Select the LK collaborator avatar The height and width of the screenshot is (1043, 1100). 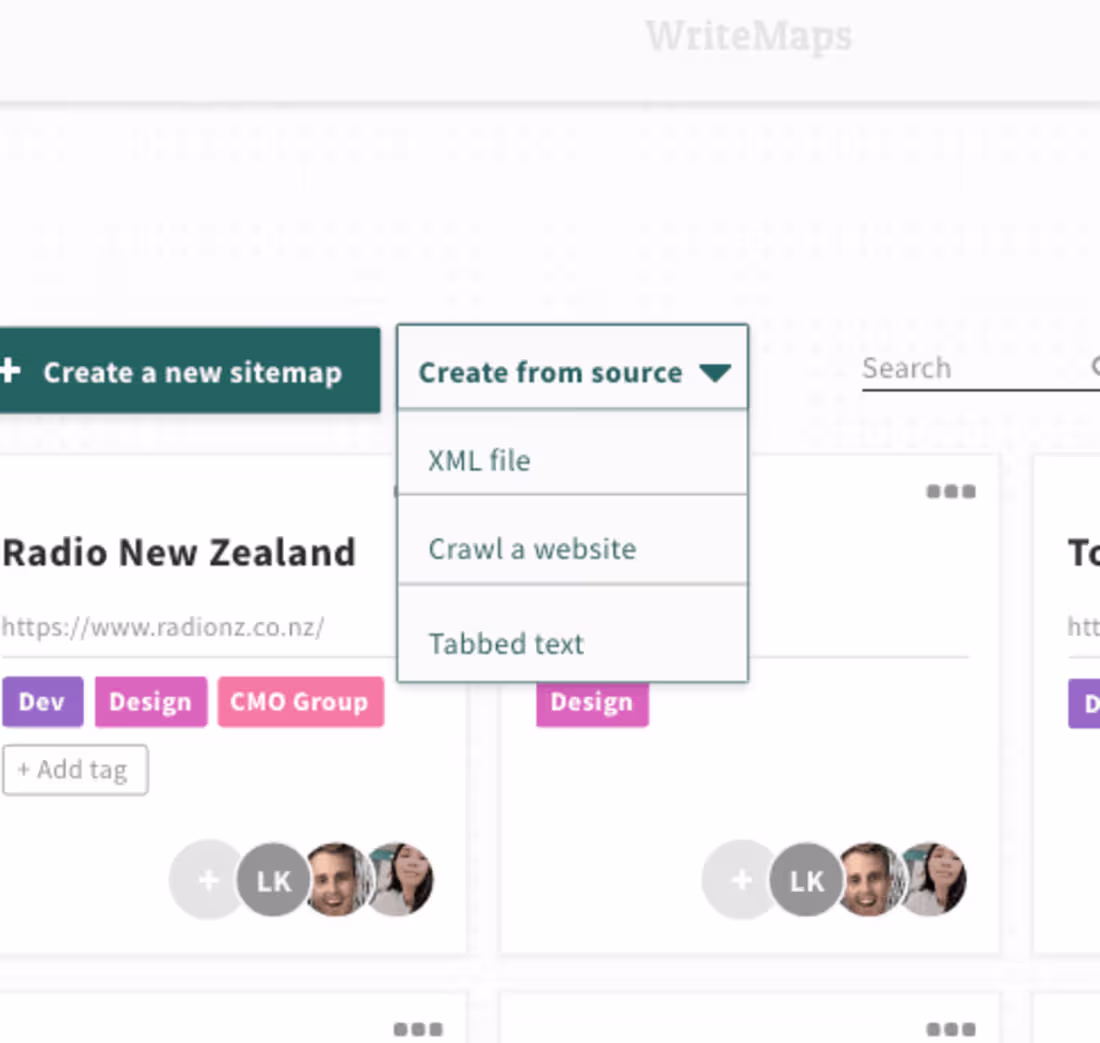click(x=271, y=880)
